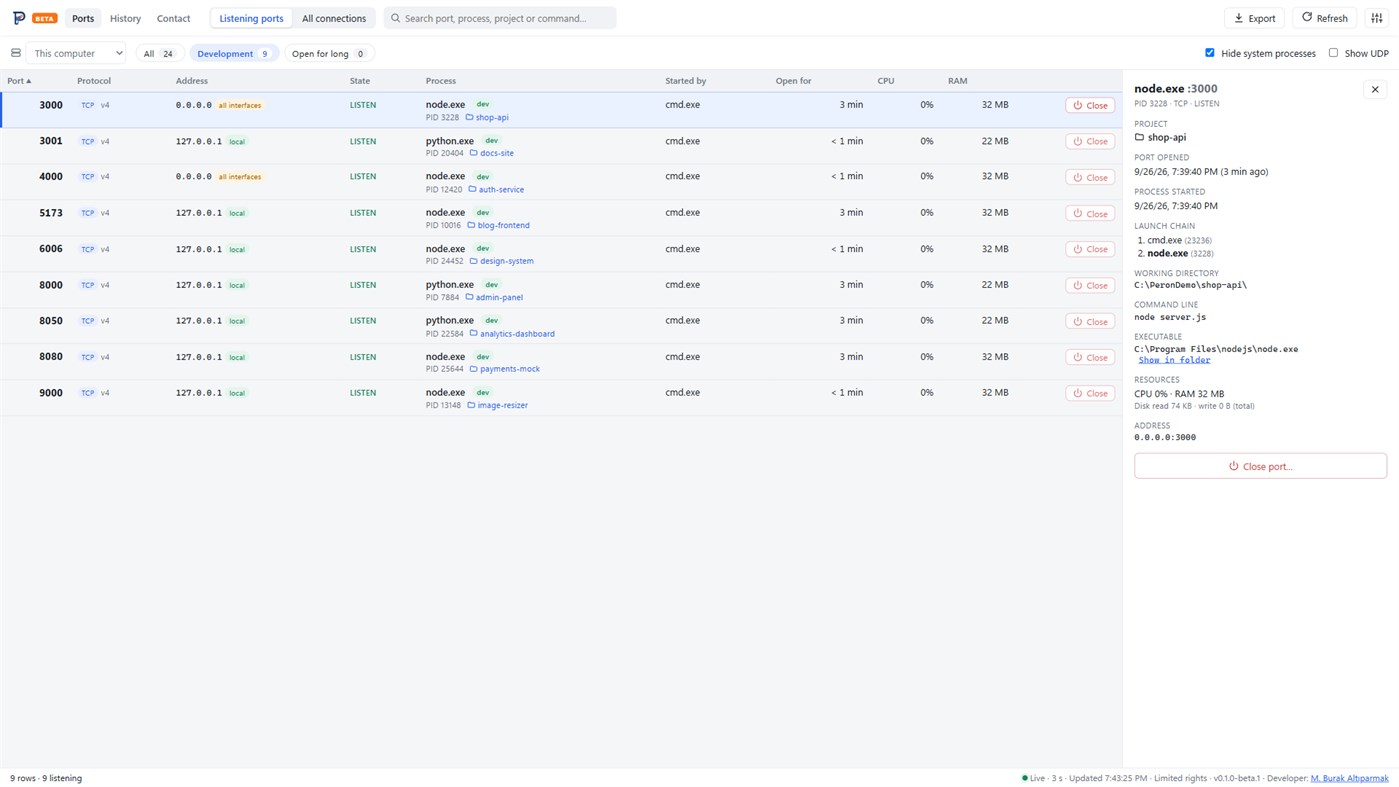The image size is (1399, 787).
Task: Open the admin-panel project folder link
Action: pos(498,297)
